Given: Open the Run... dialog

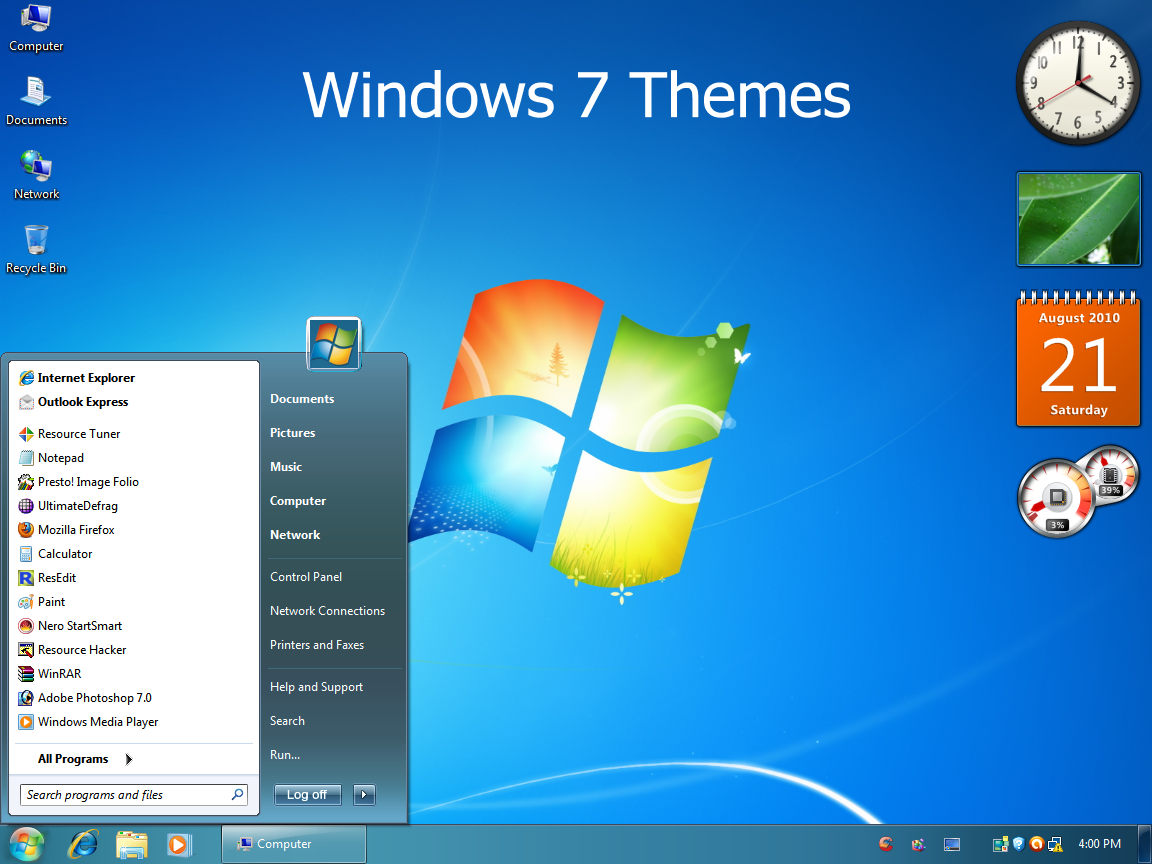Looking at the screenshot, I should 284,755.
